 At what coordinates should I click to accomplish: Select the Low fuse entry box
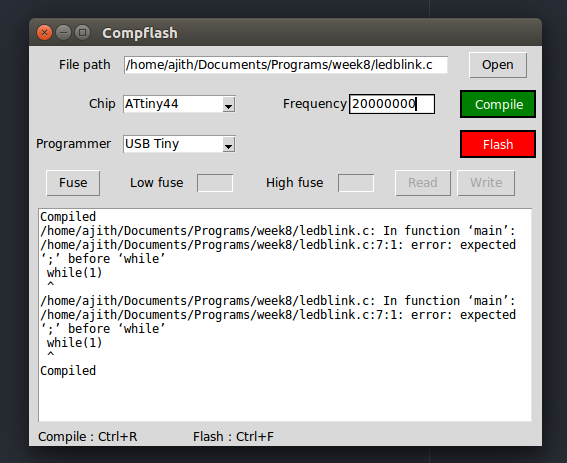(x=215, y=183)
